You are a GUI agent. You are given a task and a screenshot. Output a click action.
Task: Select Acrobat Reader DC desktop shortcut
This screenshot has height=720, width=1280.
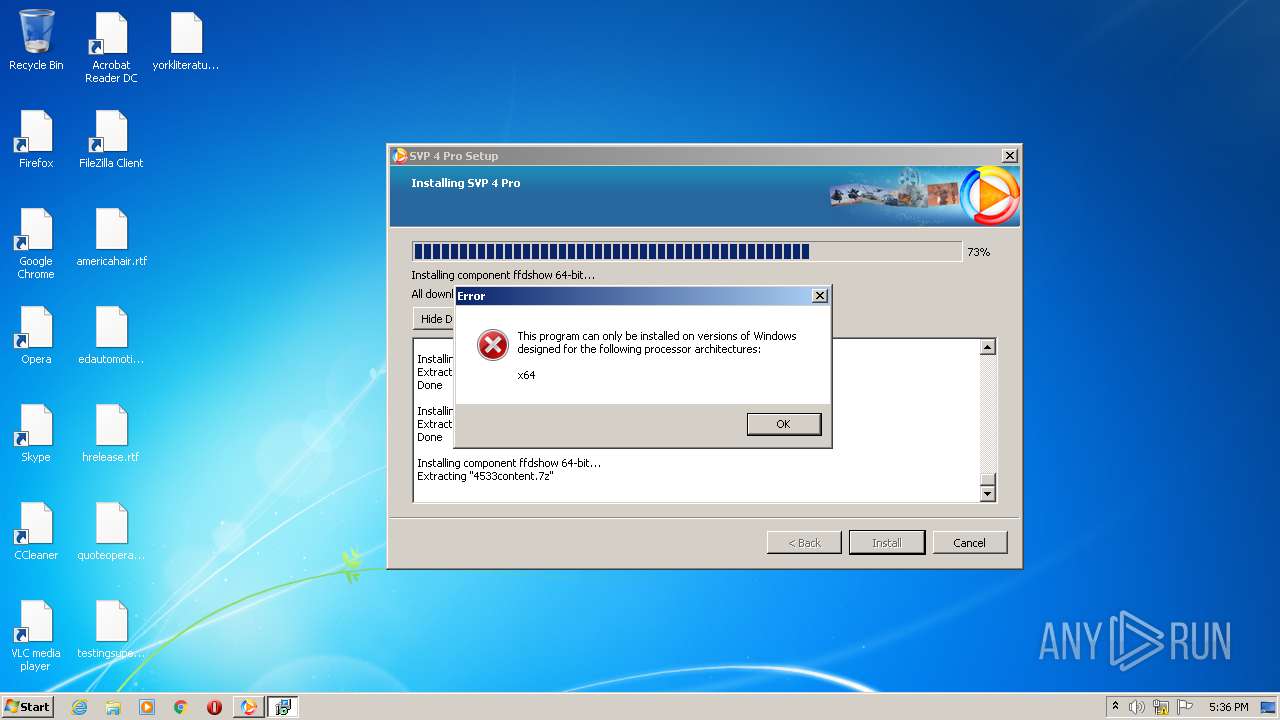tap(111, 47)
